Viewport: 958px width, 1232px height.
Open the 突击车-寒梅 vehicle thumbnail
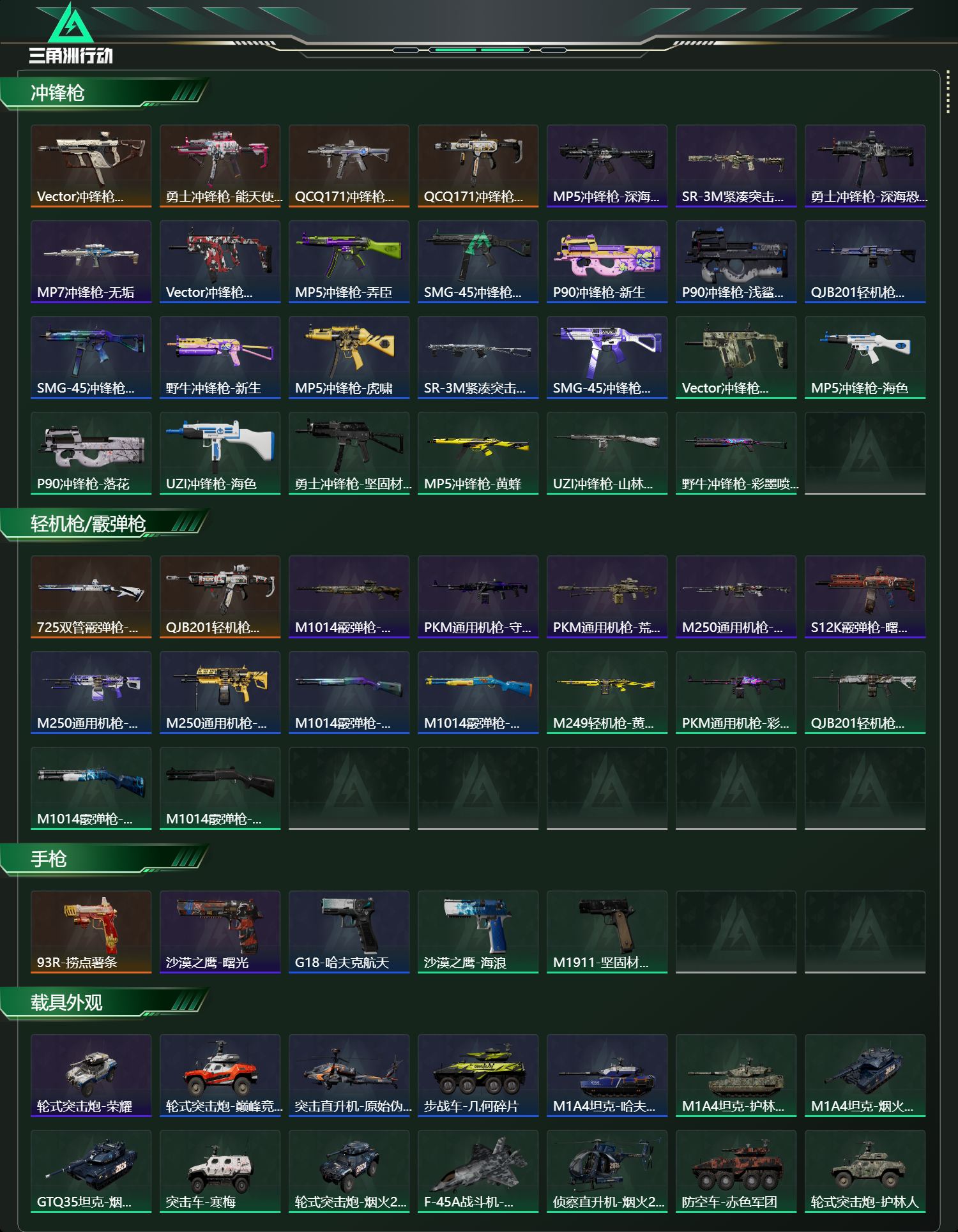(220, 1171)
